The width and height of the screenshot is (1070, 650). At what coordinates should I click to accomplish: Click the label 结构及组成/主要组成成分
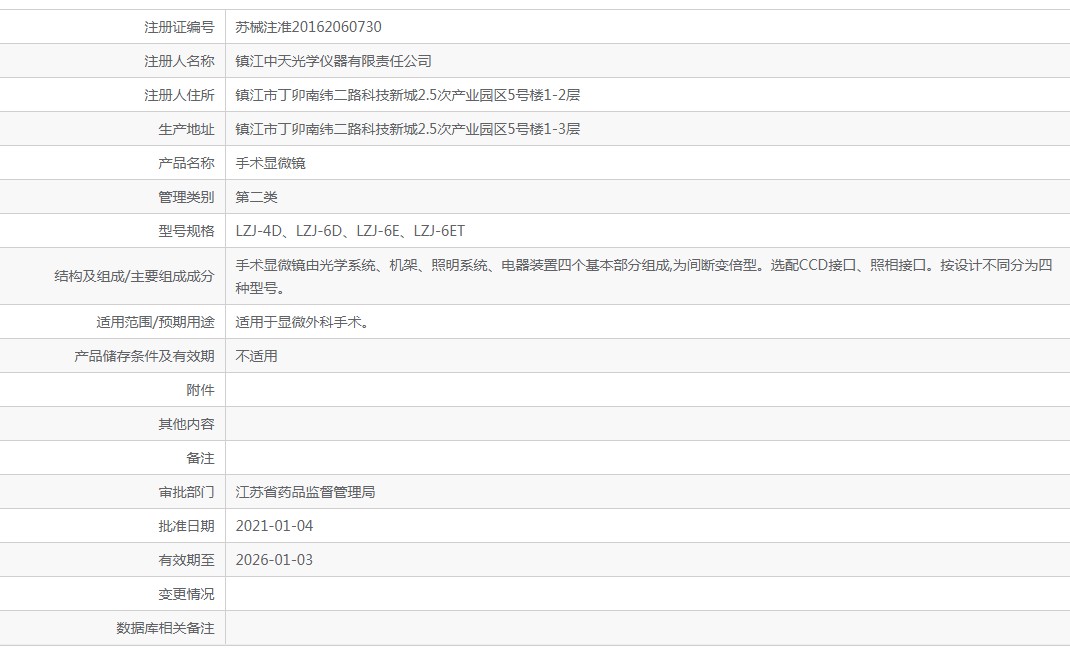(134, 276)
